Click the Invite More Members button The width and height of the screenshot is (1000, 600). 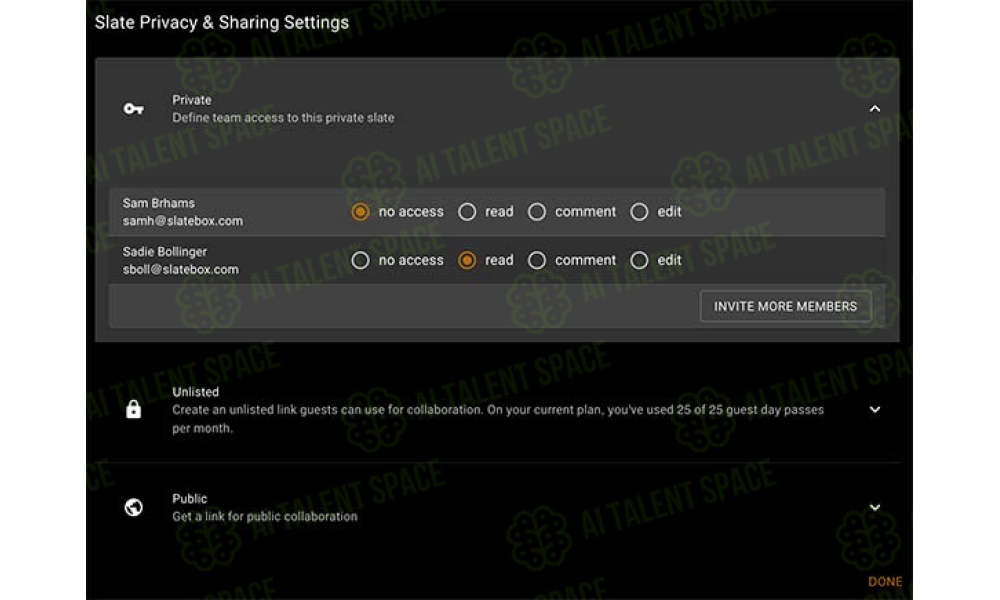tap(785, 307)
